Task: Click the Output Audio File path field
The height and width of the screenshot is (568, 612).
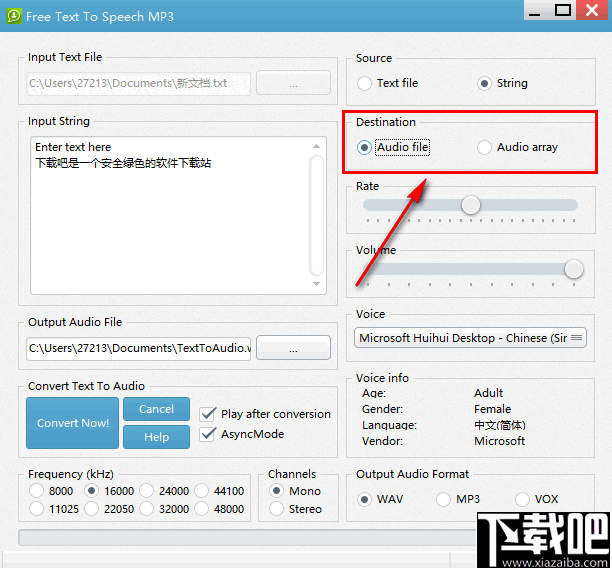Action: point(138,348)
